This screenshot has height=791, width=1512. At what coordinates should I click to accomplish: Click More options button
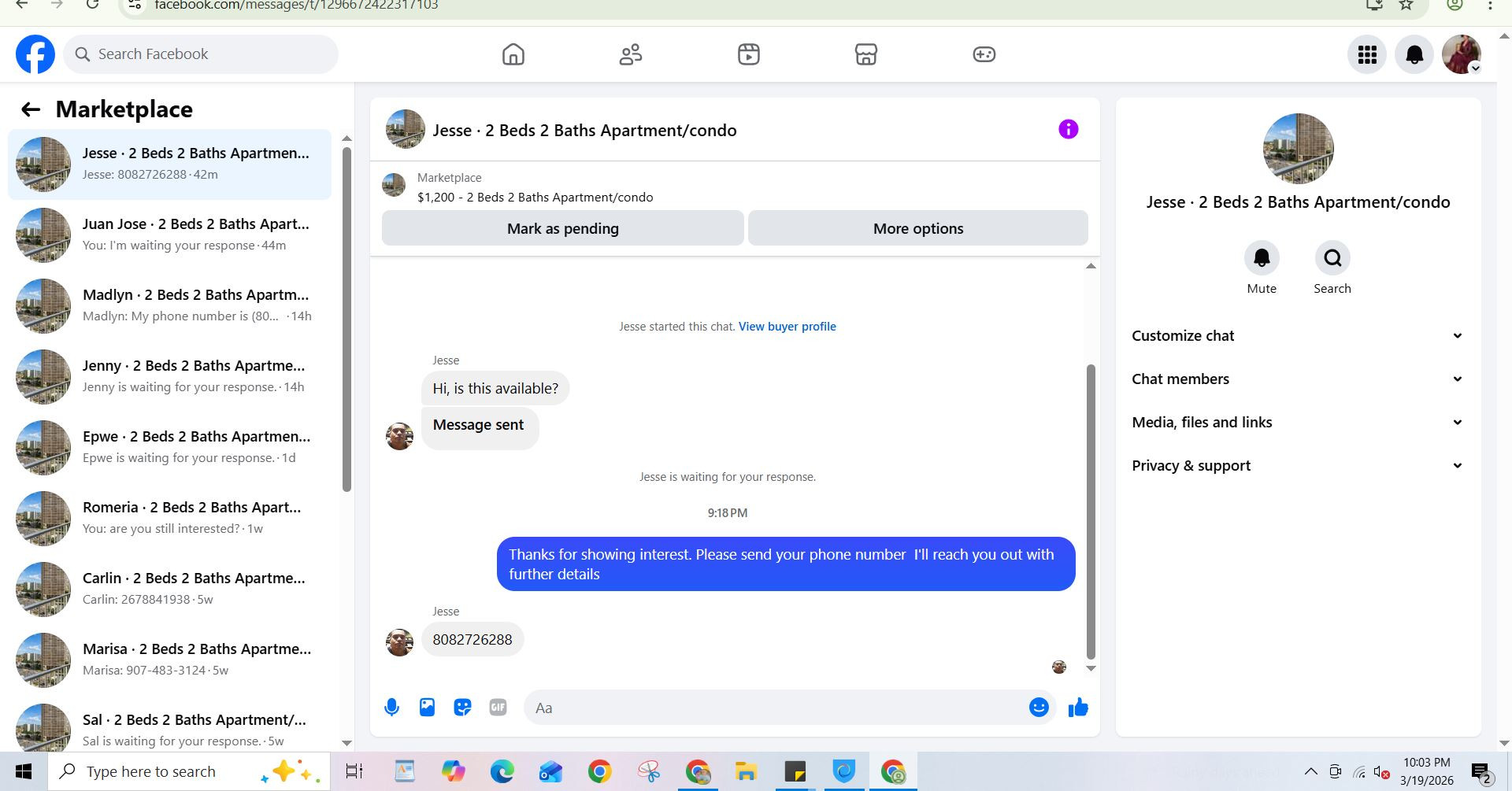pos(918,228)
